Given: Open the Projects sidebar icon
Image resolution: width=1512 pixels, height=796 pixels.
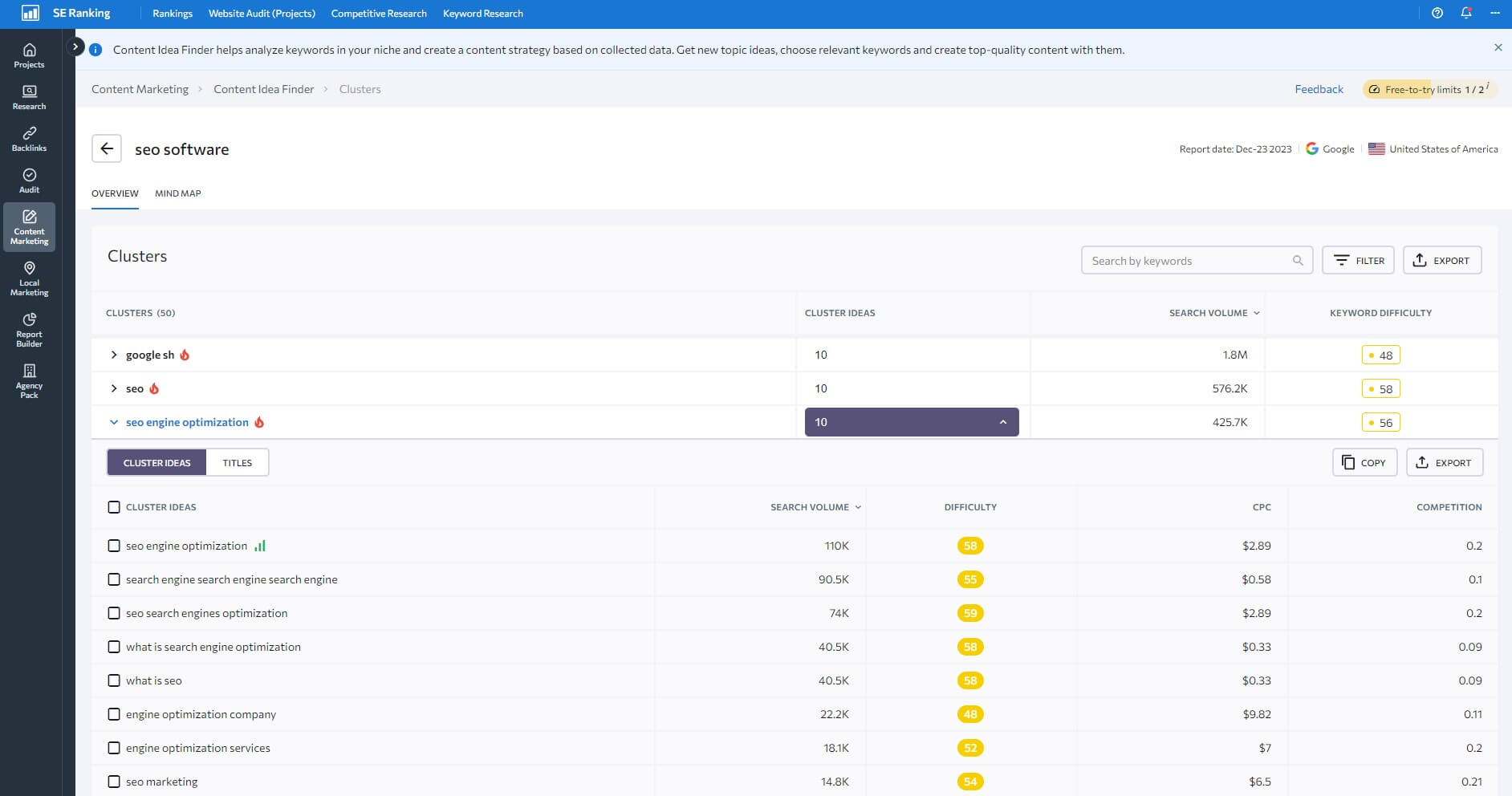Looking at the screenshot, I should 29,55.
